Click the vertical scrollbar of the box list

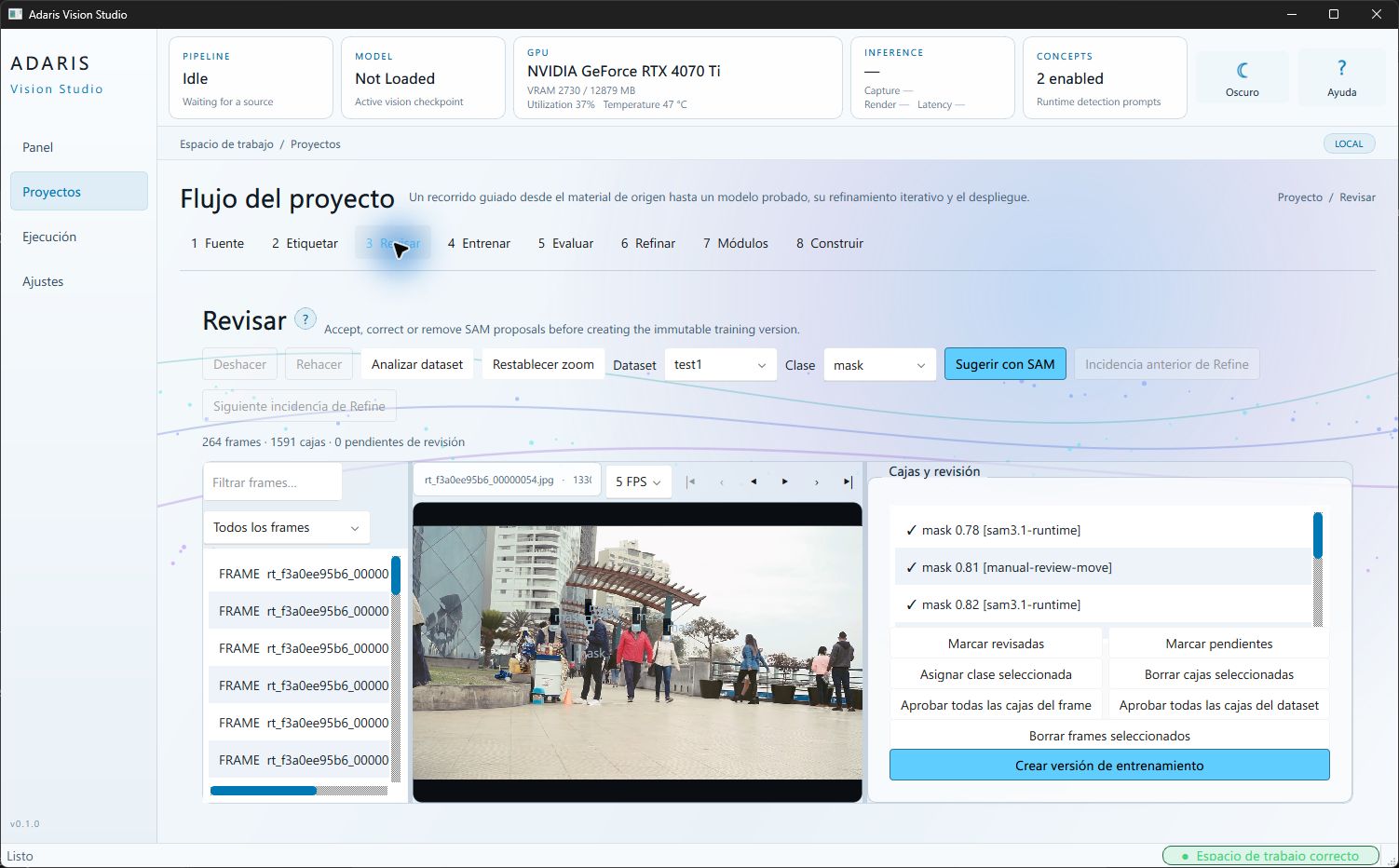(x=1318, y=568)
